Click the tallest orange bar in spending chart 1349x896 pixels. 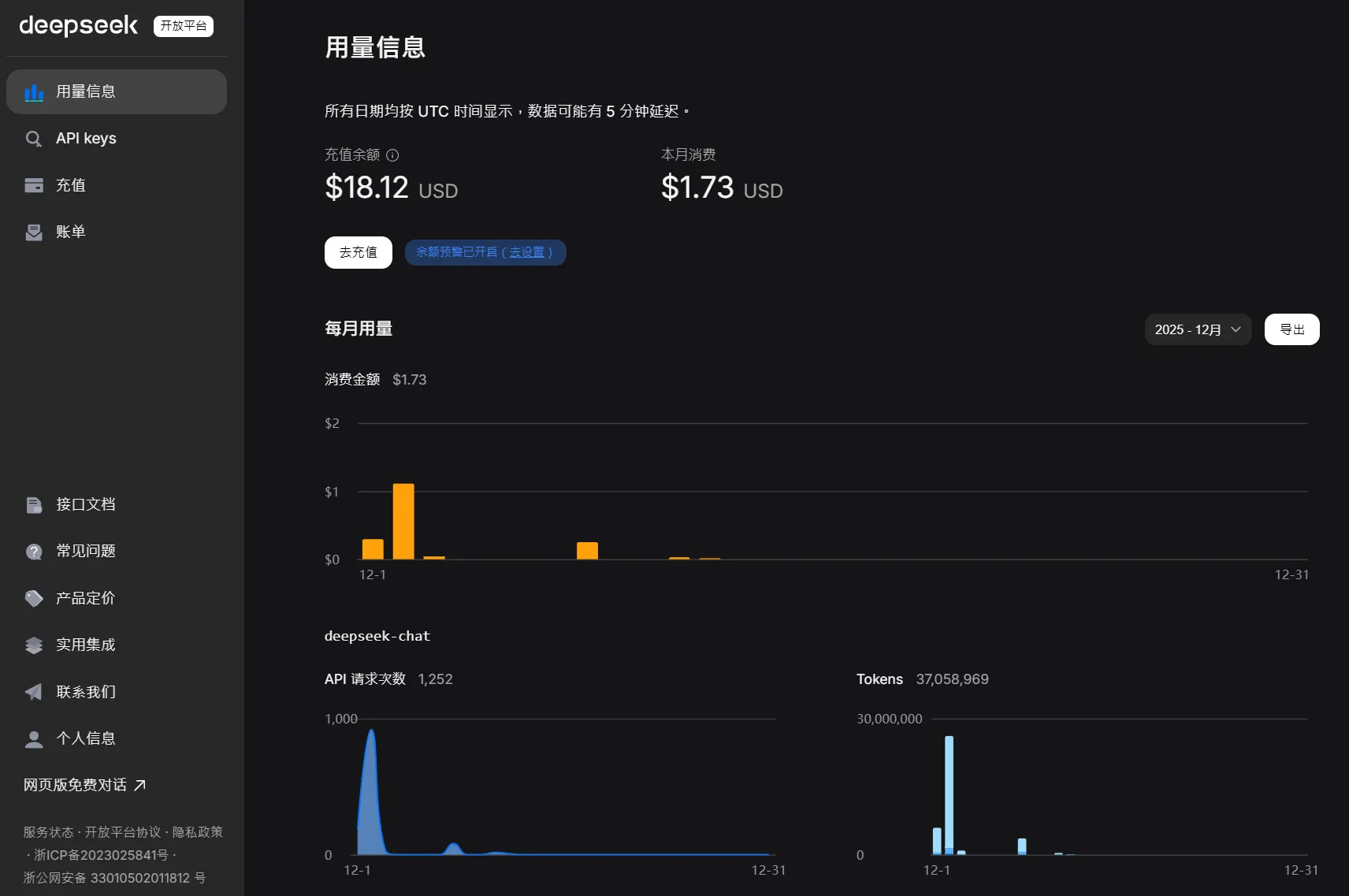(x=403, y=521)
